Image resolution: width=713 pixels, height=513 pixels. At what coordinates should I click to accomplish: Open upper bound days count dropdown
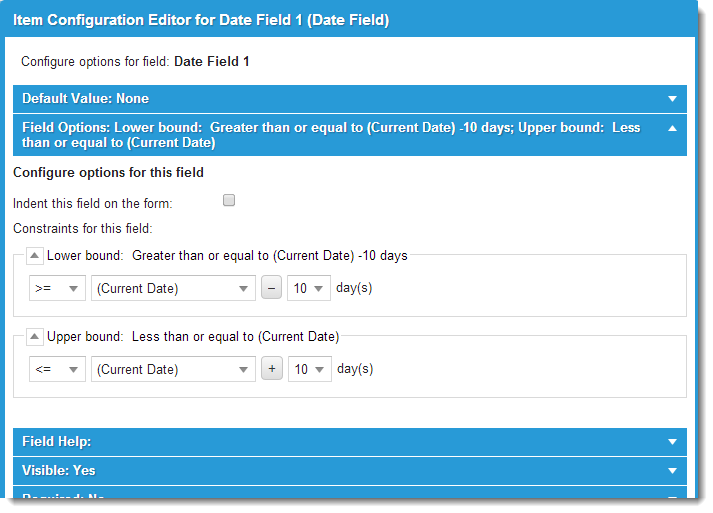308,369
